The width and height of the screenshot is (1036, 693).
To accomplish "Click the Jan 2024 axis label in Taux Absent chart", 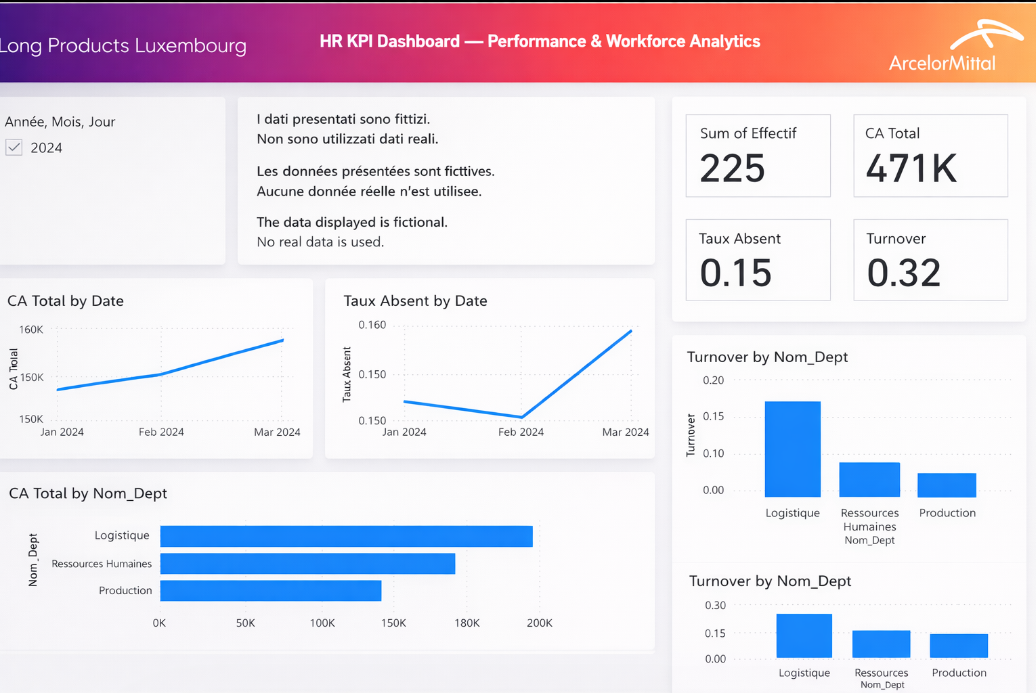I will (x=403, y=432).
